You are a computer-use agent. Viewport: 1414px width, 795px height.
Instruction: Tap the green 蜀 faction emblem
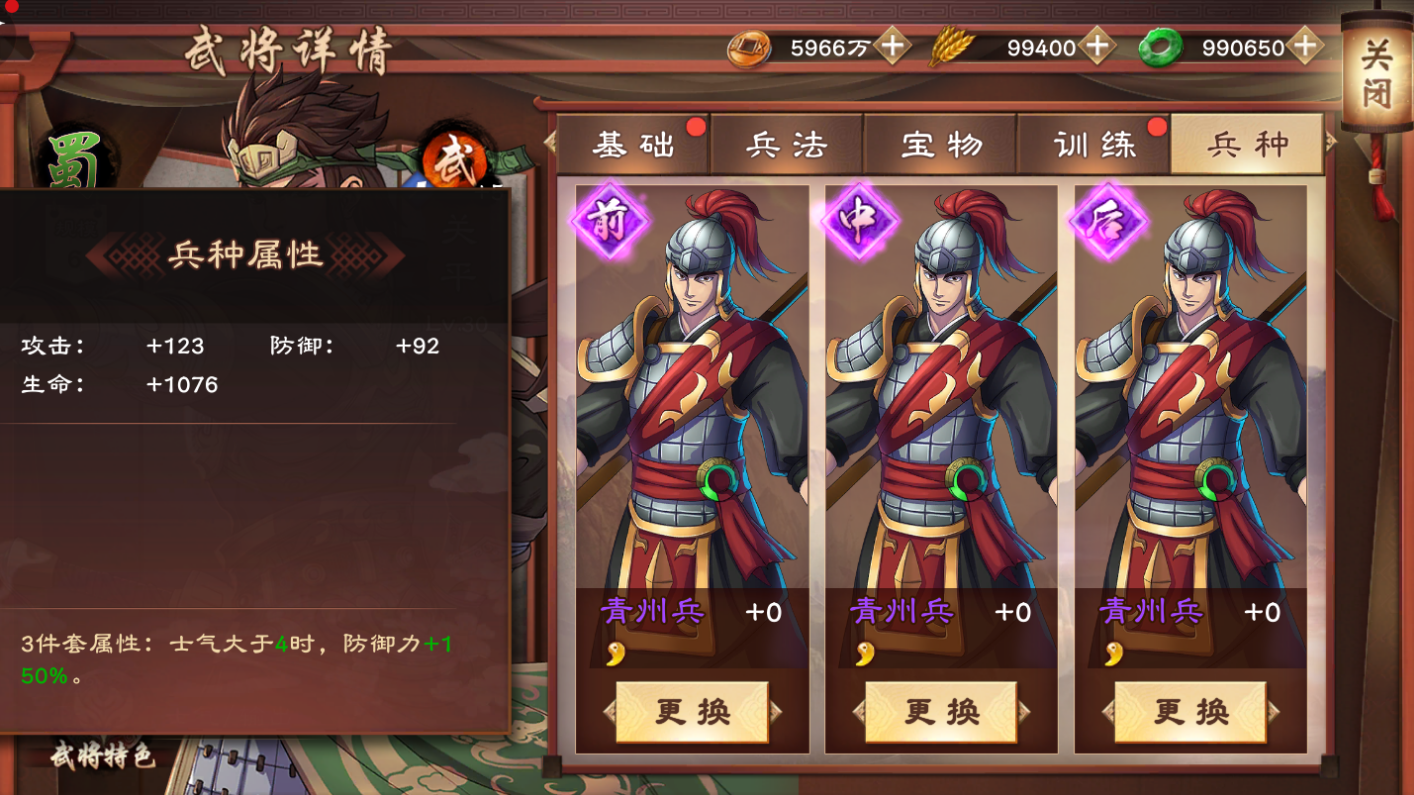(75, 162)
